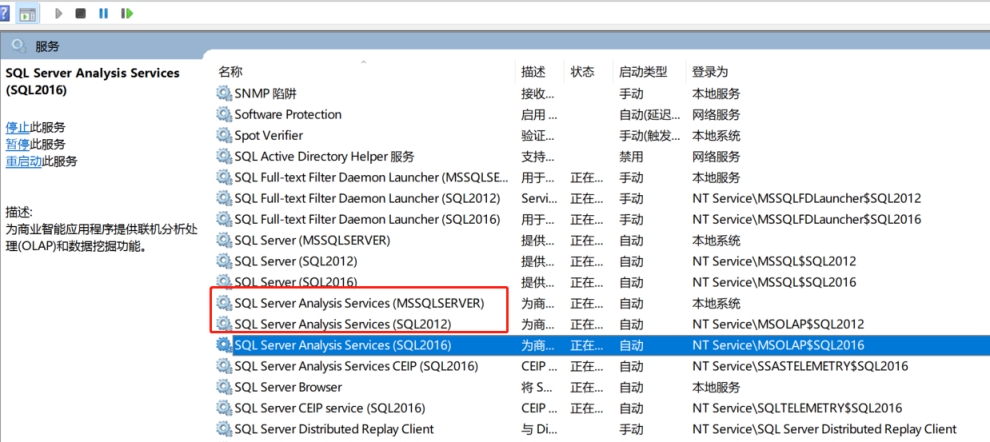Click NT Service\SQLTELEMETRY$SQL2016 logon cell
This screenshot has height=442, width=990.
click(797, 408)
